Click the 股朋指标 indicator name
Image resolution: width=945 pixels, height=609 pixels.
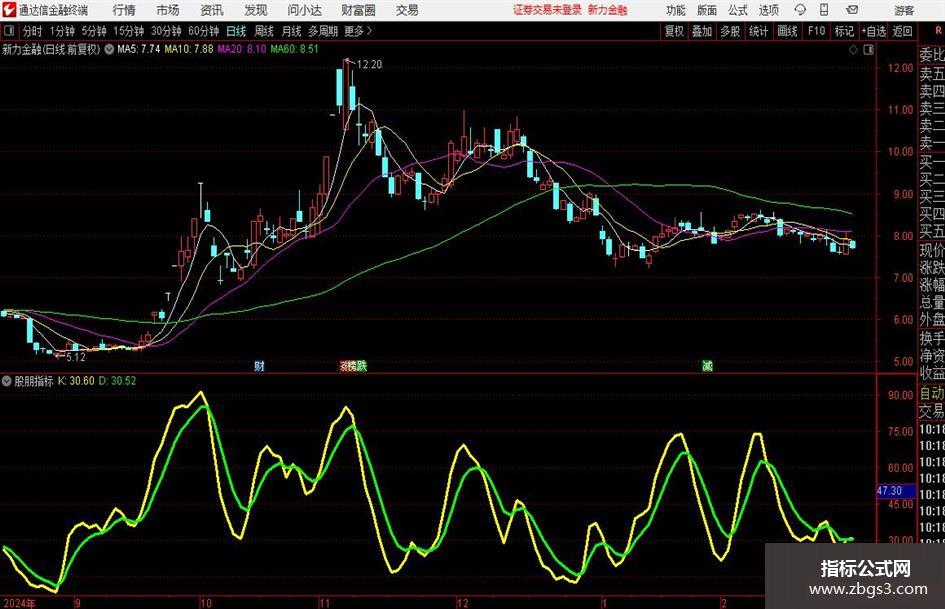(34, 381)
